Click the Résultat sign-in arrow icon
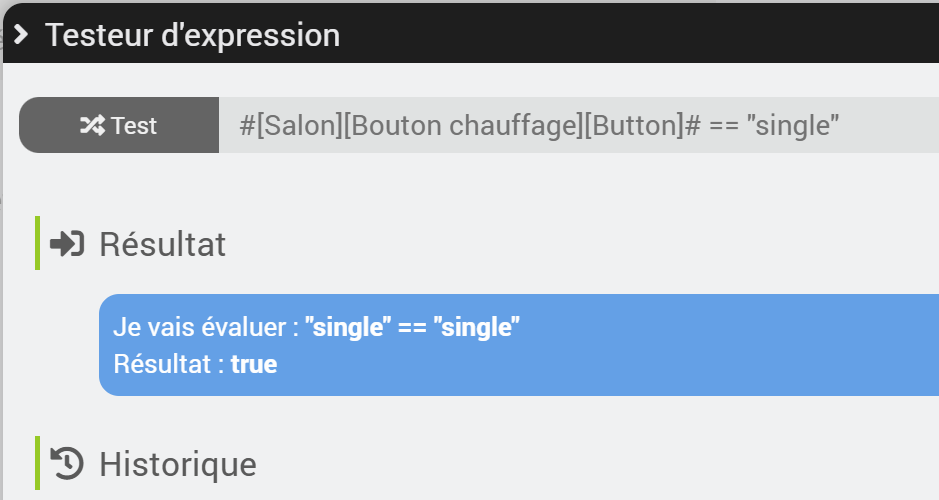The image size is (939, 500). point(67,244)
